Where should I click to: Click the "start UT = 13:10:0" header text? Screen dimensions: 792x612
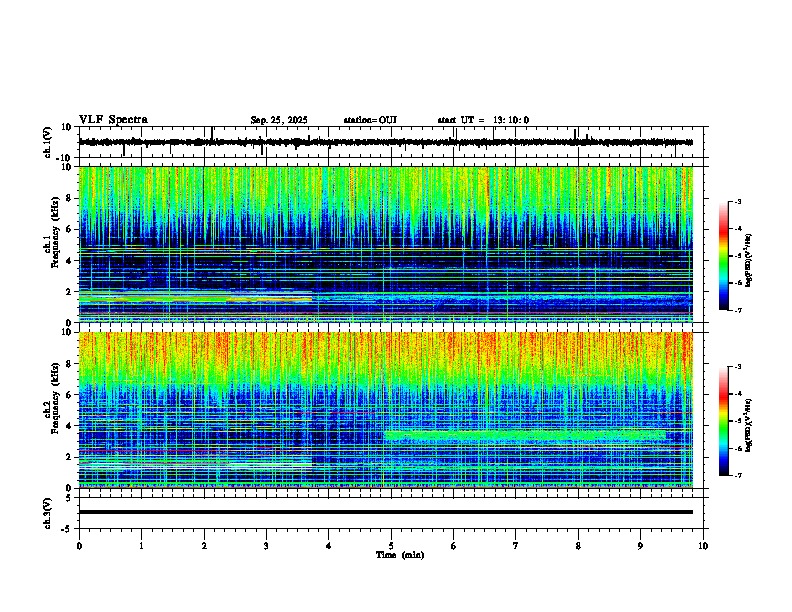483,120
